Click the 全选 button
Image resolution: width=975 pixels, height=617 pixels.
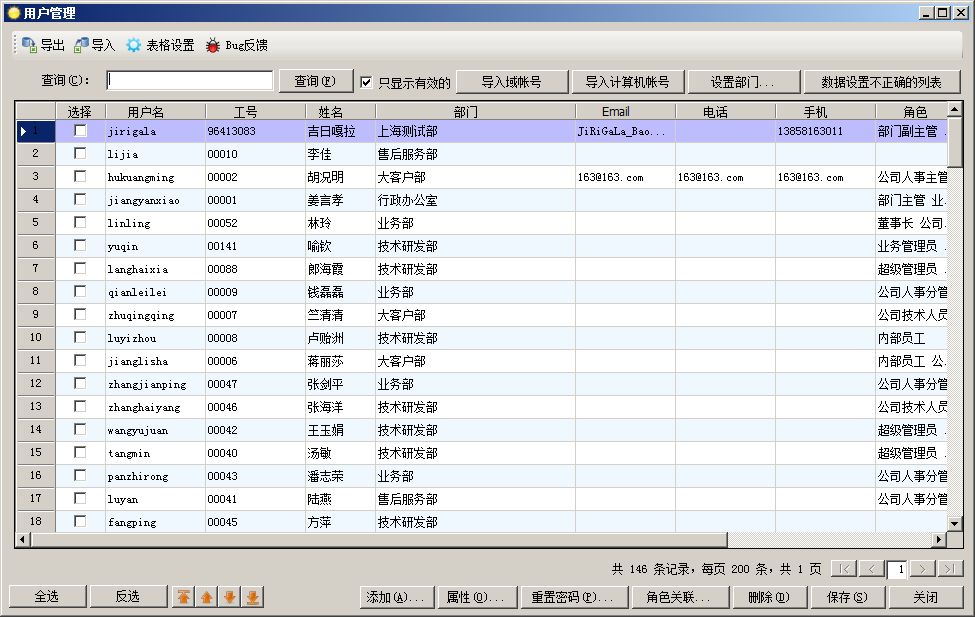(x=47, y=597)
